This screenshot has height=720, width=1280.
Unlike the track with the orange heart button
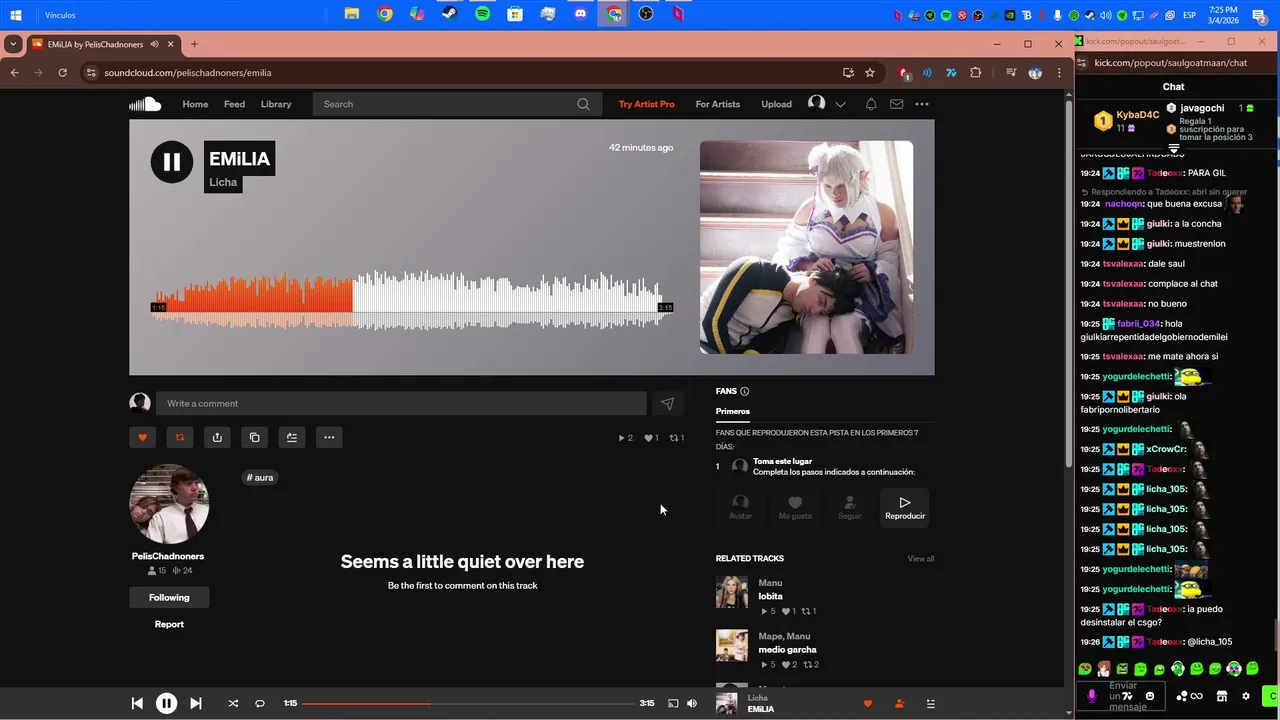142,437
